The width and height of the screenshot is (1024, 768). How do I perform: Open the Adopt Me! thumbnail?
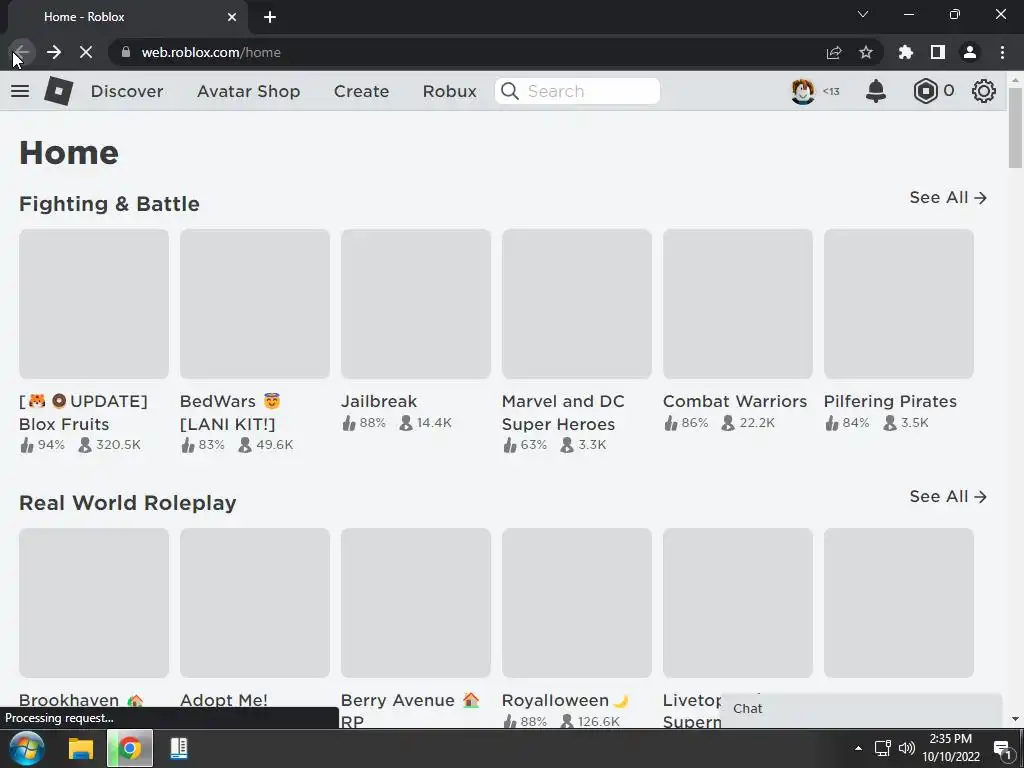pyautogui.click(x=255, y=603)
